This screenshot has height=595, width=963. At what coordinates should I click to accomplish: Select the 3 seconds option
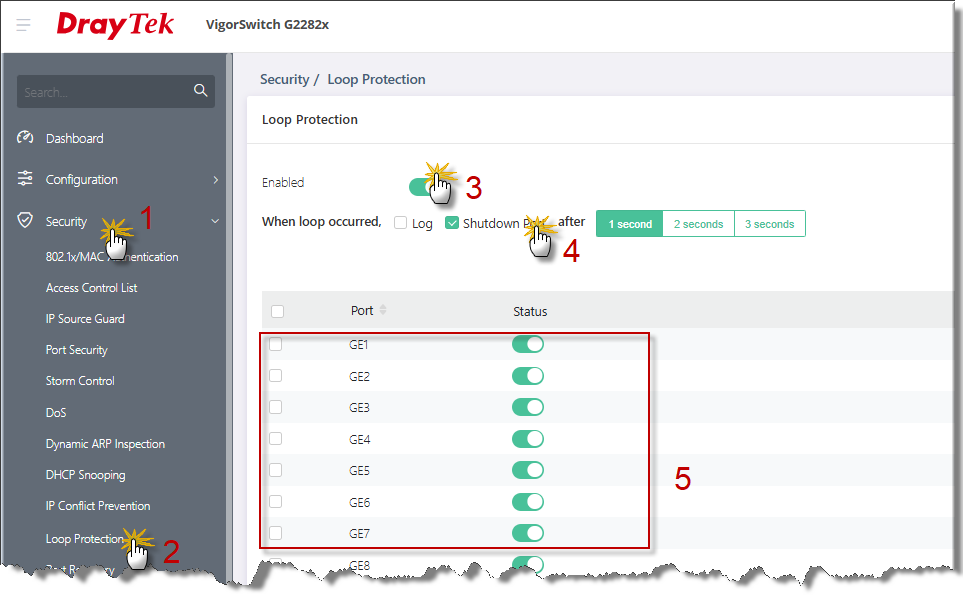click(x=769, y=224)
